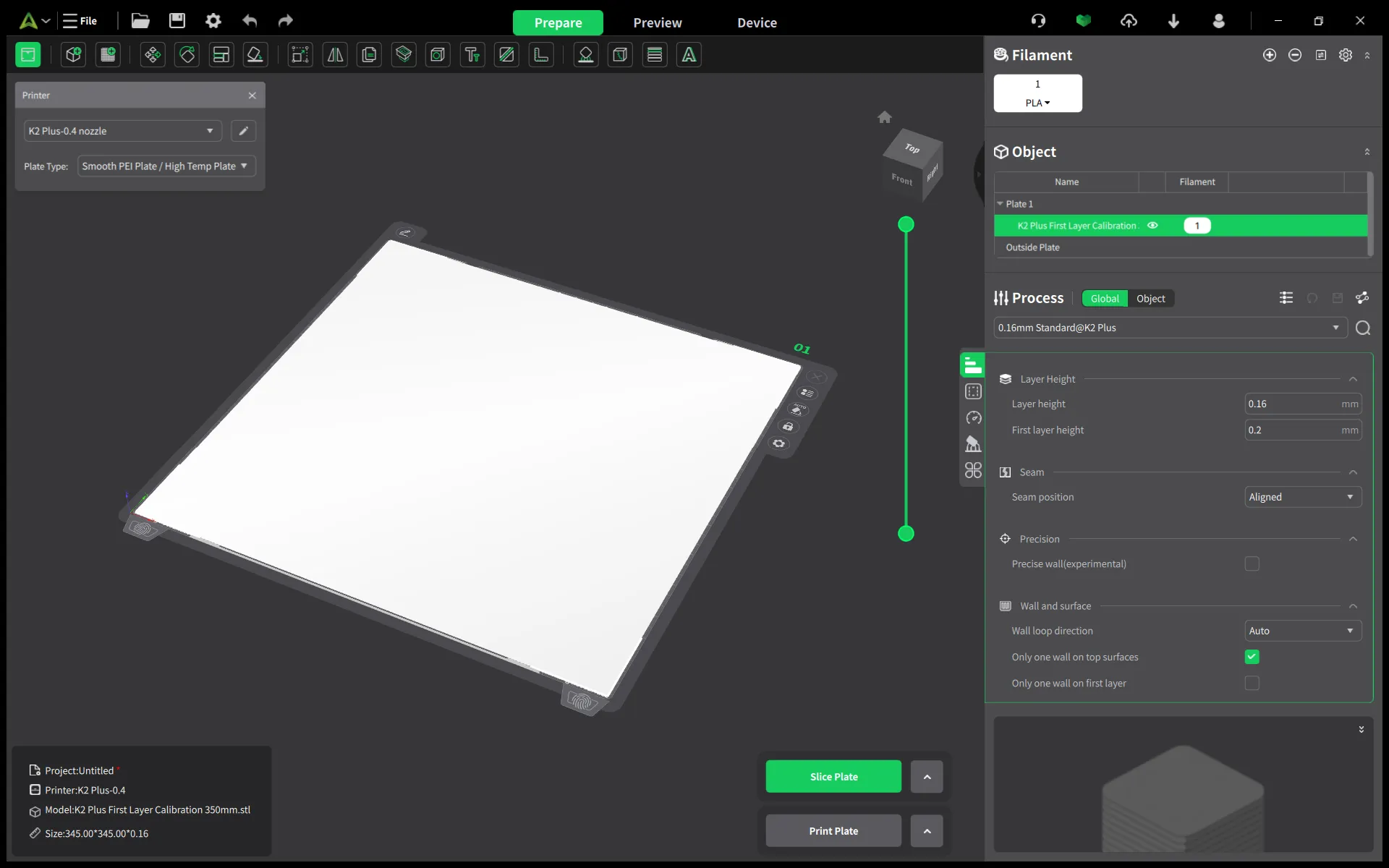Viewport: 1389px width, 868px height.
Task: Switch to the Preview tab
Action: click(658, 22)
